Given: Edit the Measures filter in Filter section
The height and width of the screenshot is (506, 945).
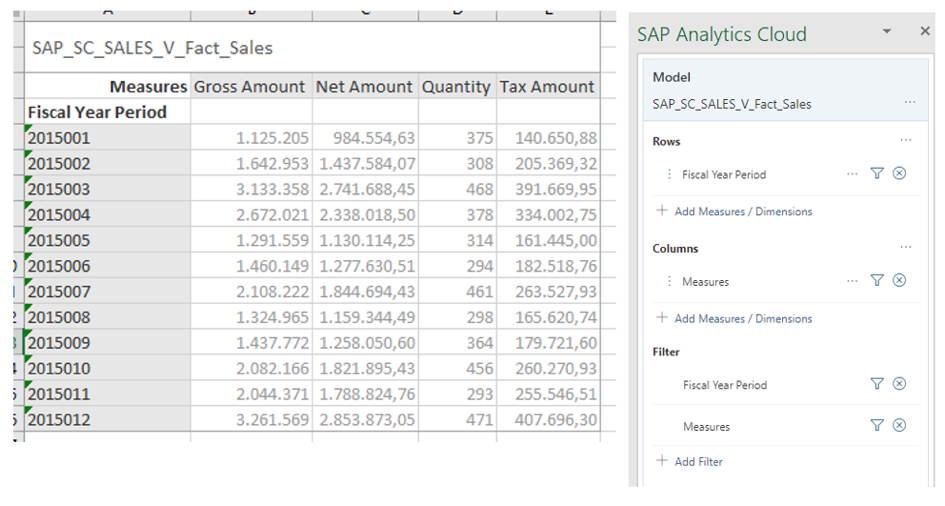Looking at the screenshot, I should (877, 426).
